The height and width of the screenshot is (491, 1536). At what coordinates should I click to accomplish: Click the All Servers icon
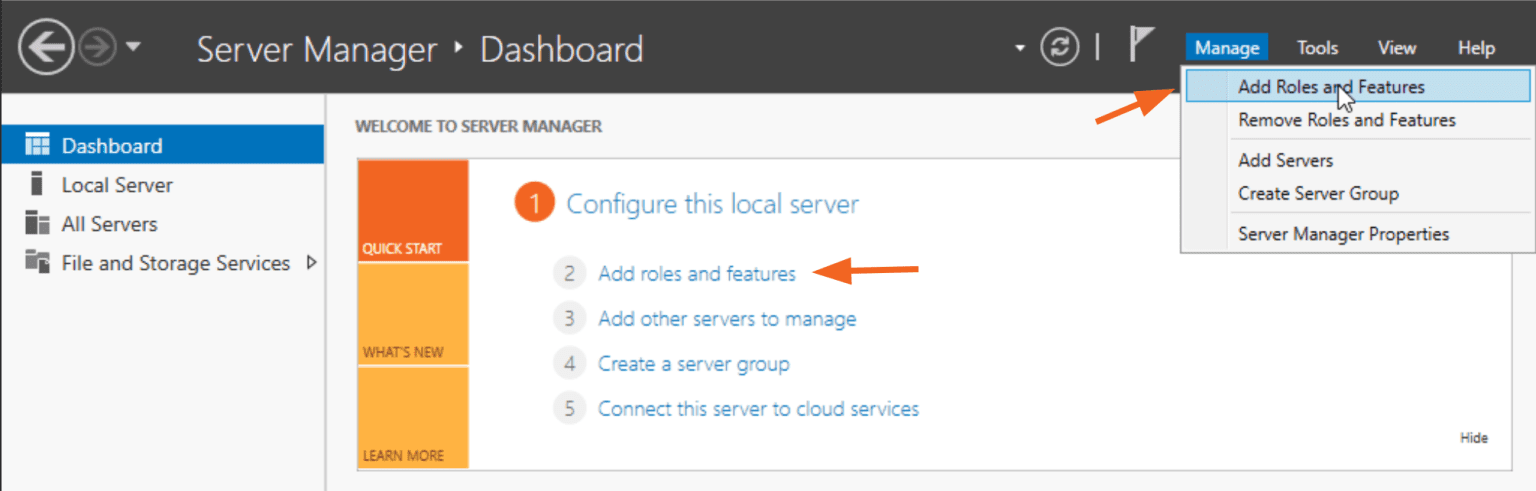point(37,224)
